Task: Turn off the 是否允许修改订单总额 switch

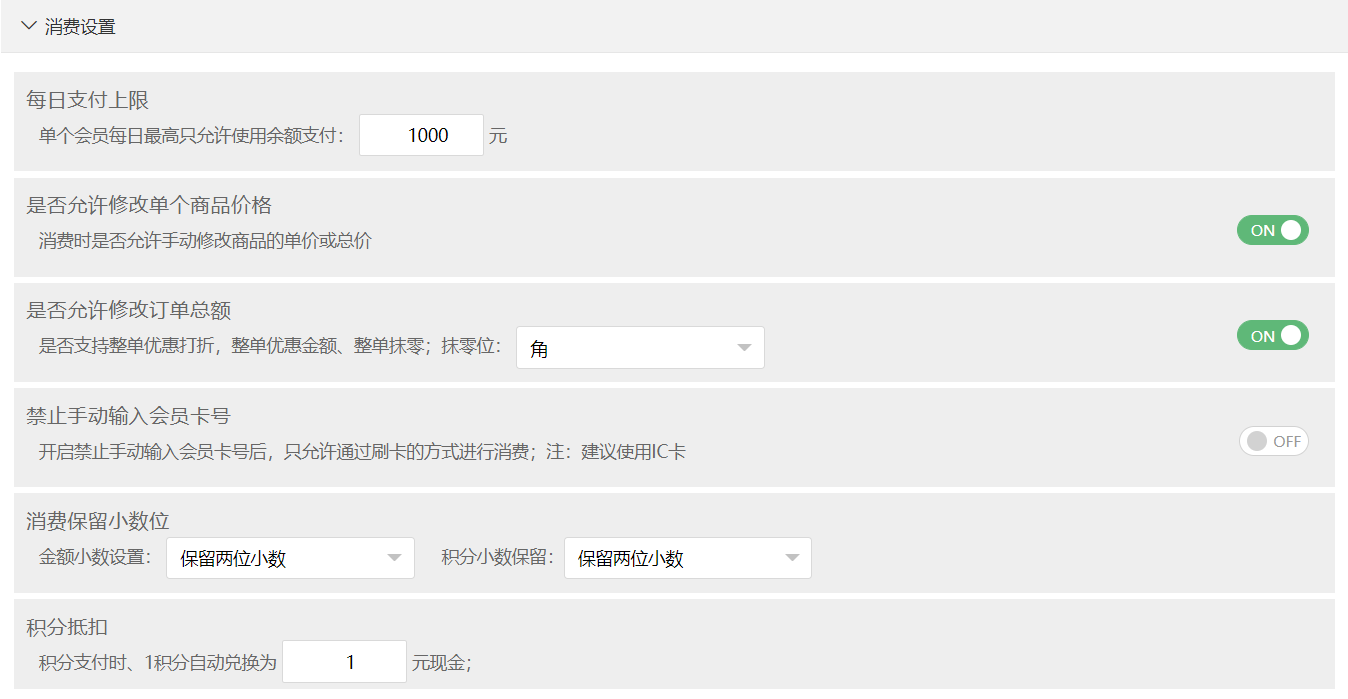Action: click(1272, 336)
